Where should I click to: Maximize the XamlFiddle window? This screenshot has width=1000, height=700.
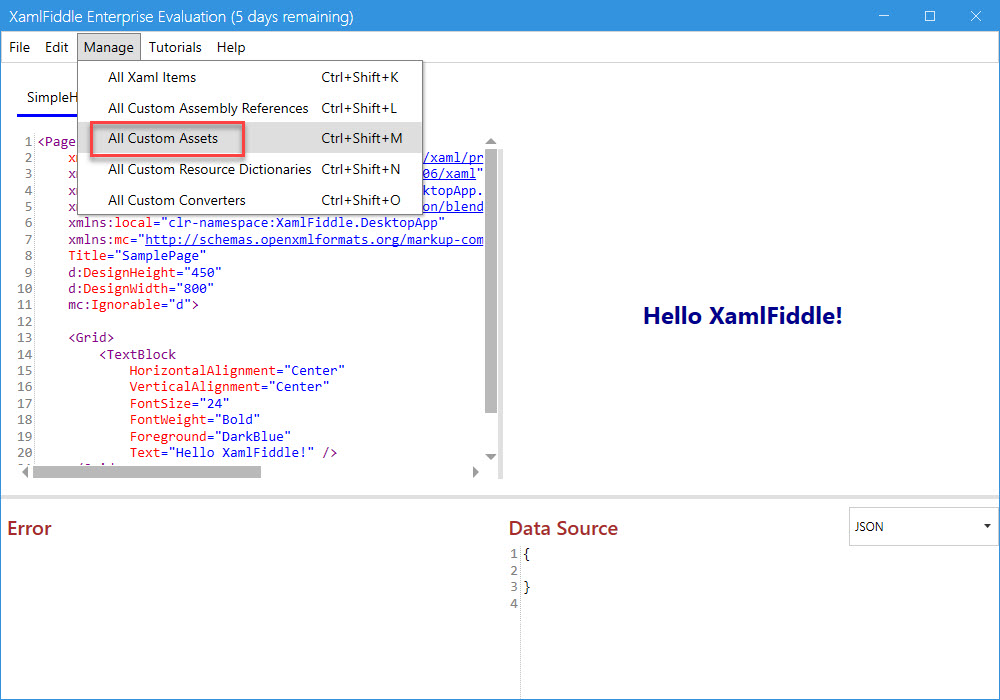click(x=930, y=16)
